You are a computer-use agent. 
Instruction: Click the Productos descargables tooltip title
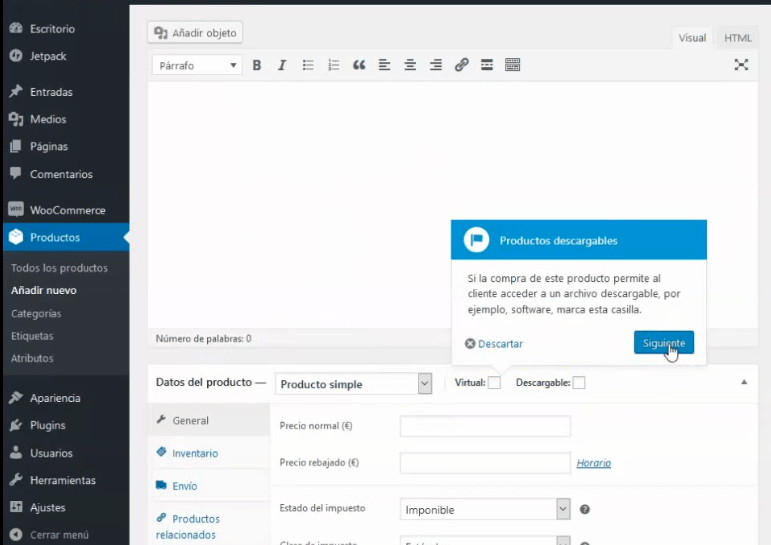click(558, 241)
